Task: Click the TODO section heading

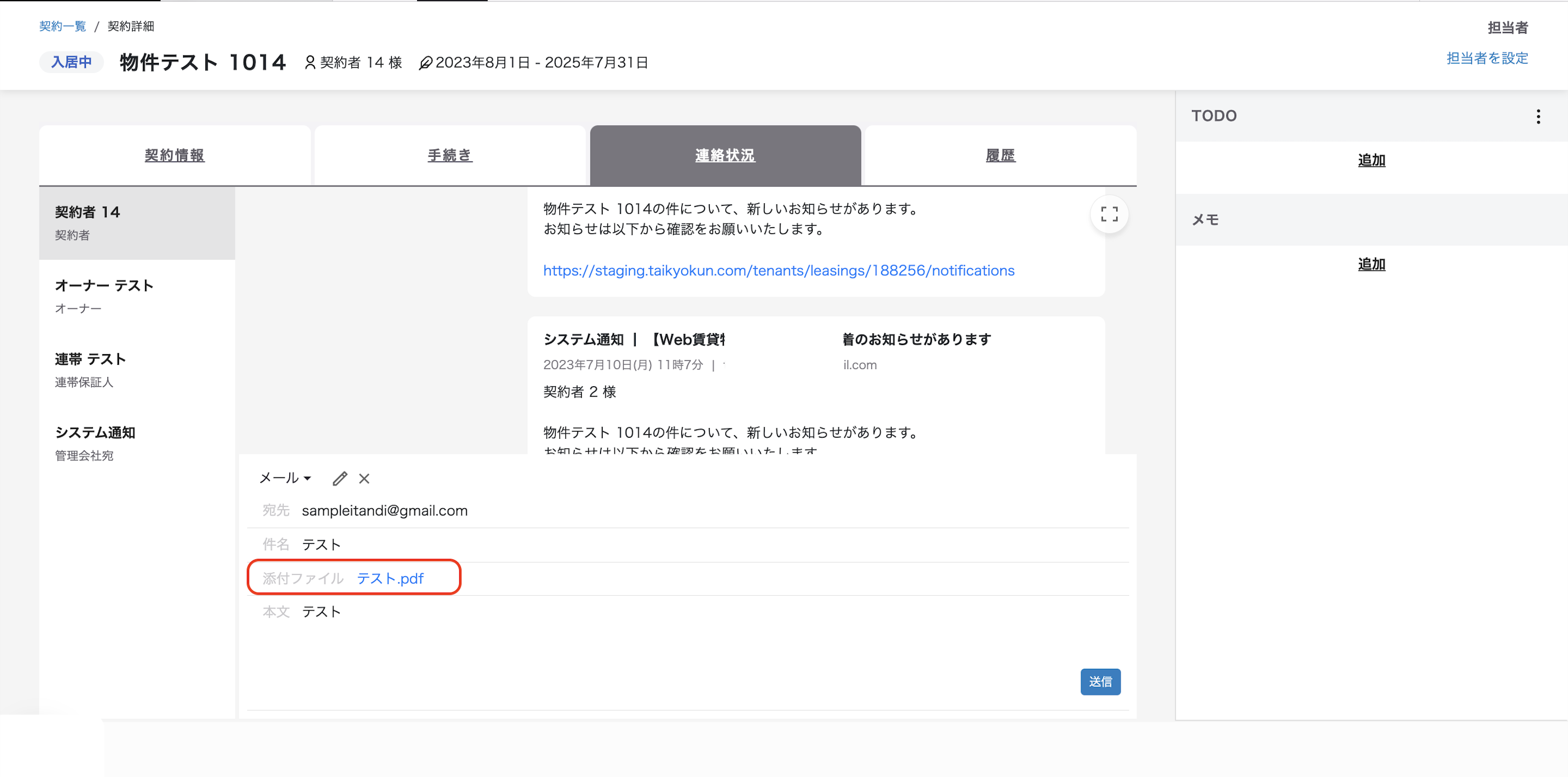Action: [x=1214, y=116]
